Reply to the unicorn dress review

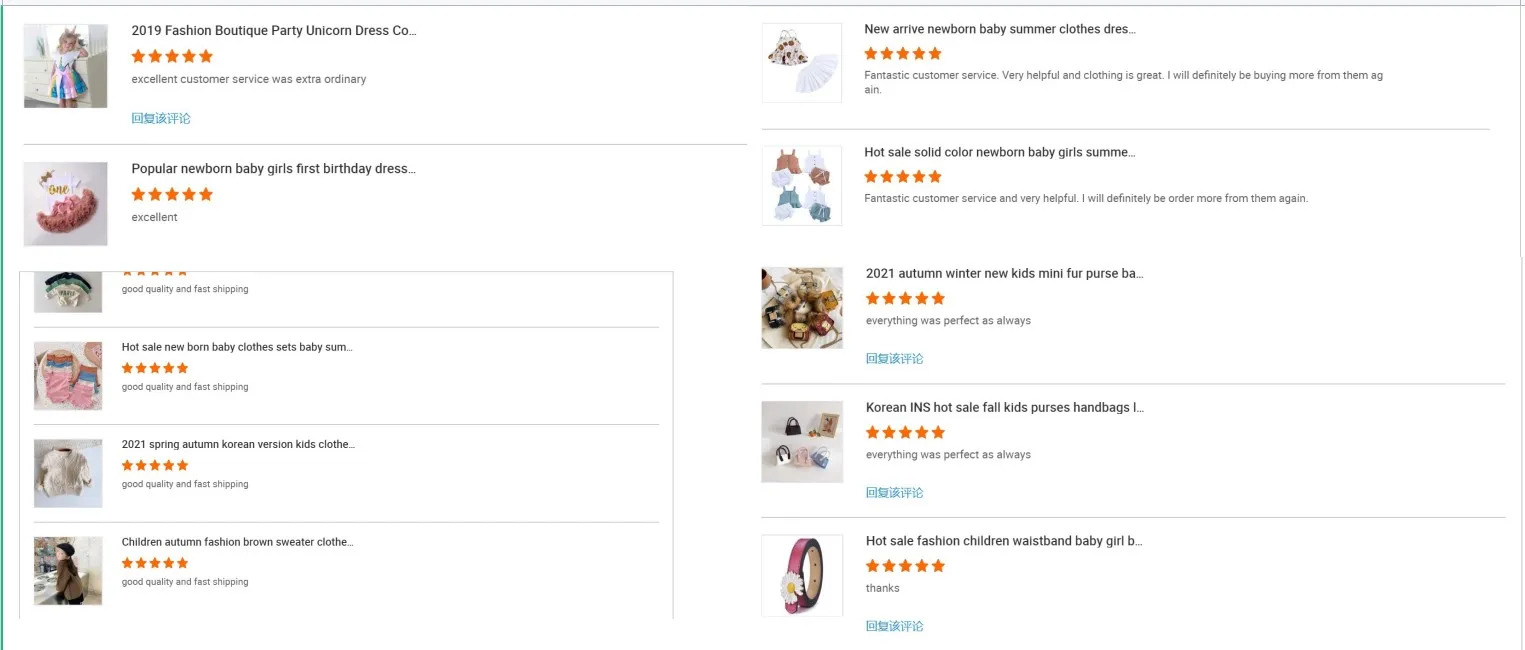point(161,118)
